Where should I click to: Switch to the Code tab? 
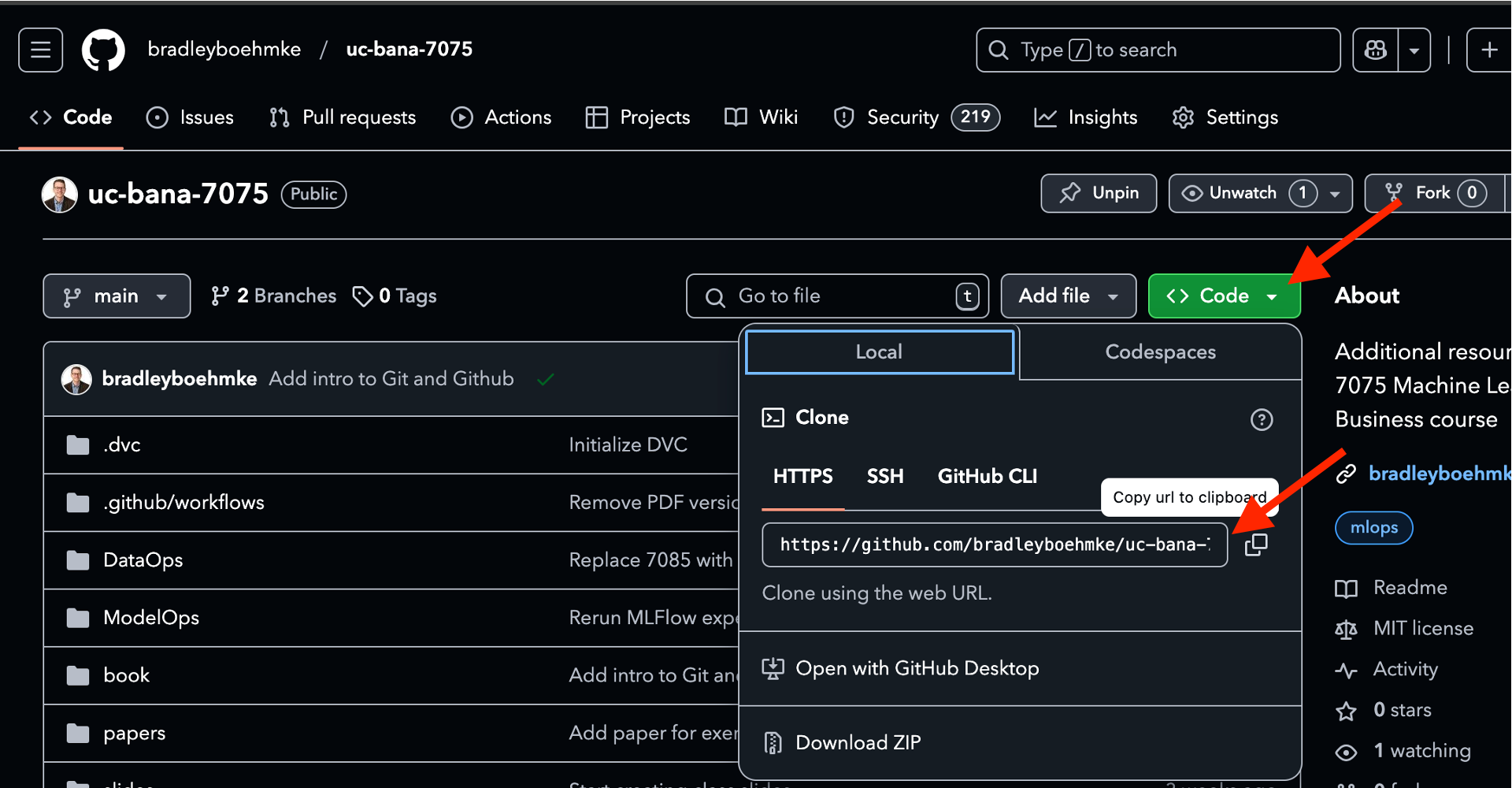click(x=71, y=117)
